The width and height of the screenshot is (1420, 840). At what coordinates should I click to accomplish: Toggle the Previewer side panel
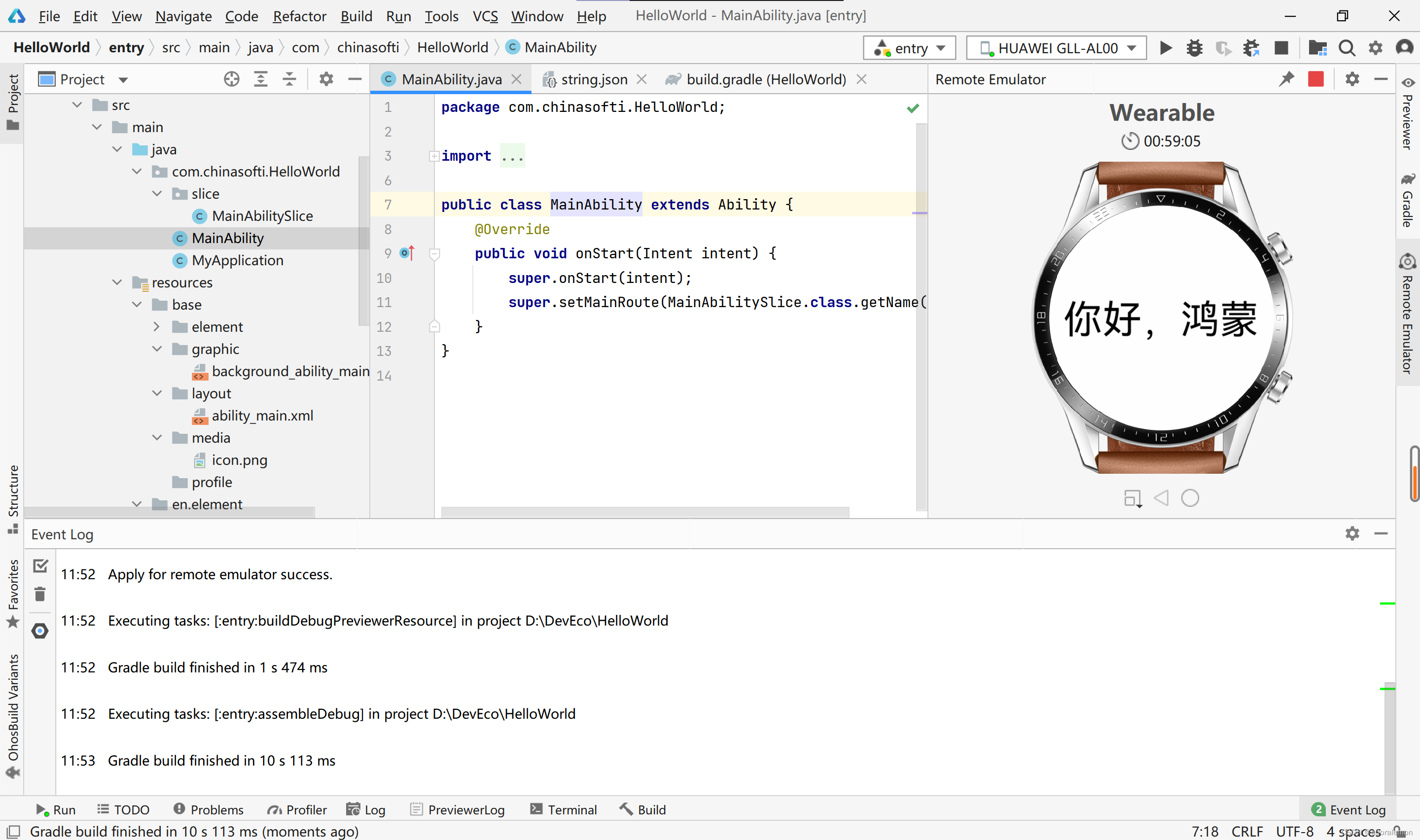(x=1408, y=113)
